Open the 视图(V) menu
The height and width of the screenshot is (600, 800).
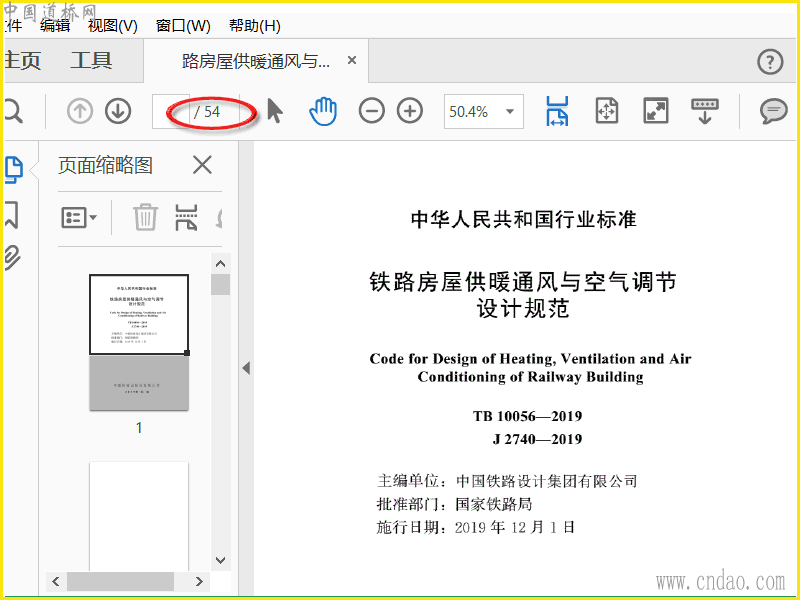point(113,26)
